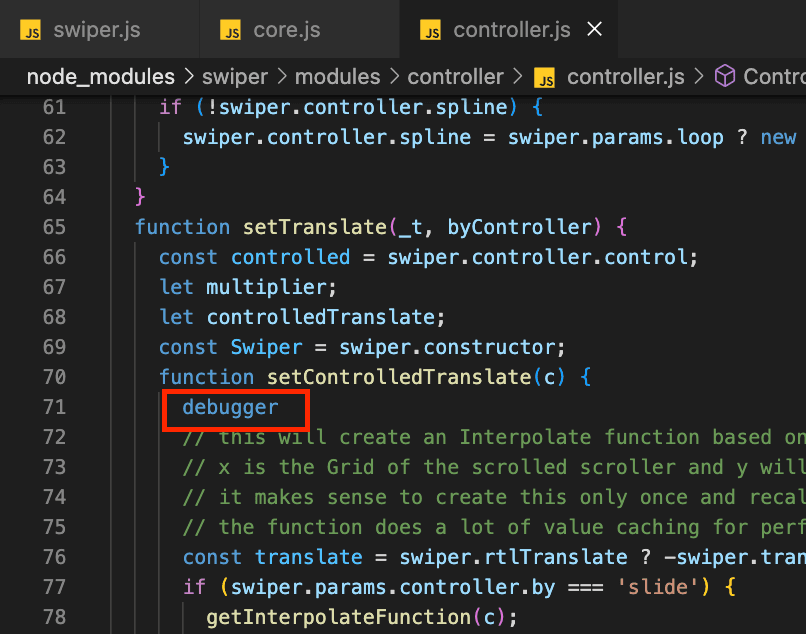Click line number 78 in gutter
Screen dimensions: 806x634
[54, 617]
